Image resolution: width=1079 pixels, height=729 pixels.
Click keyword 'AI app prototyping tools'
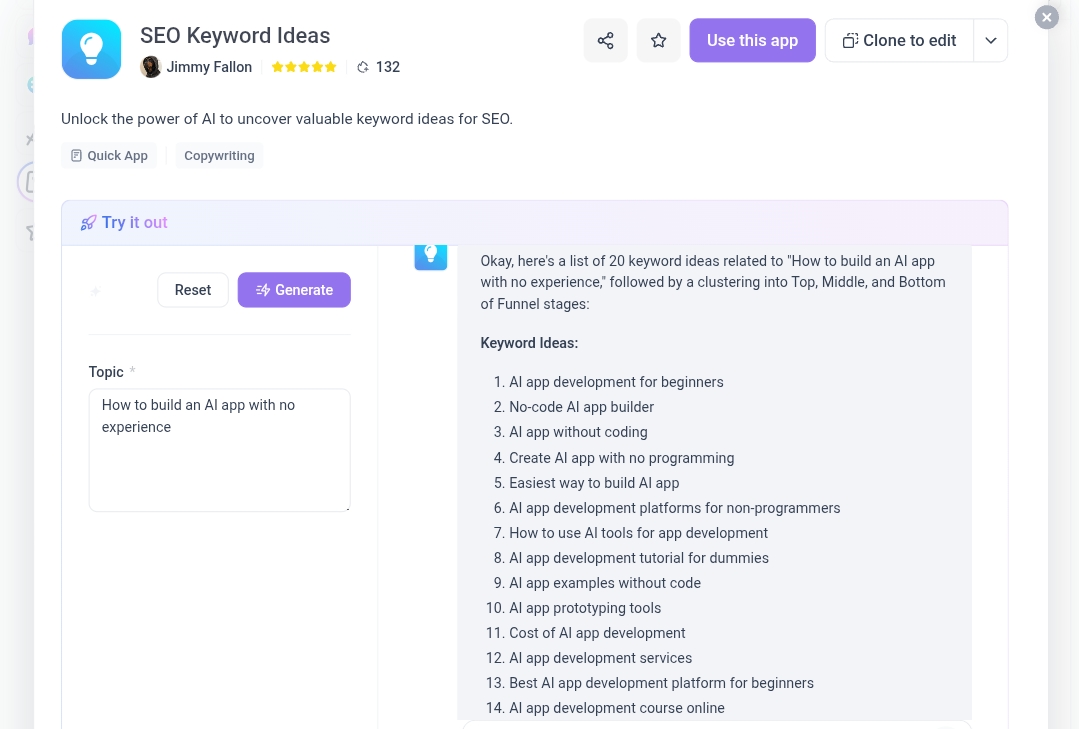tap(585, 608)
